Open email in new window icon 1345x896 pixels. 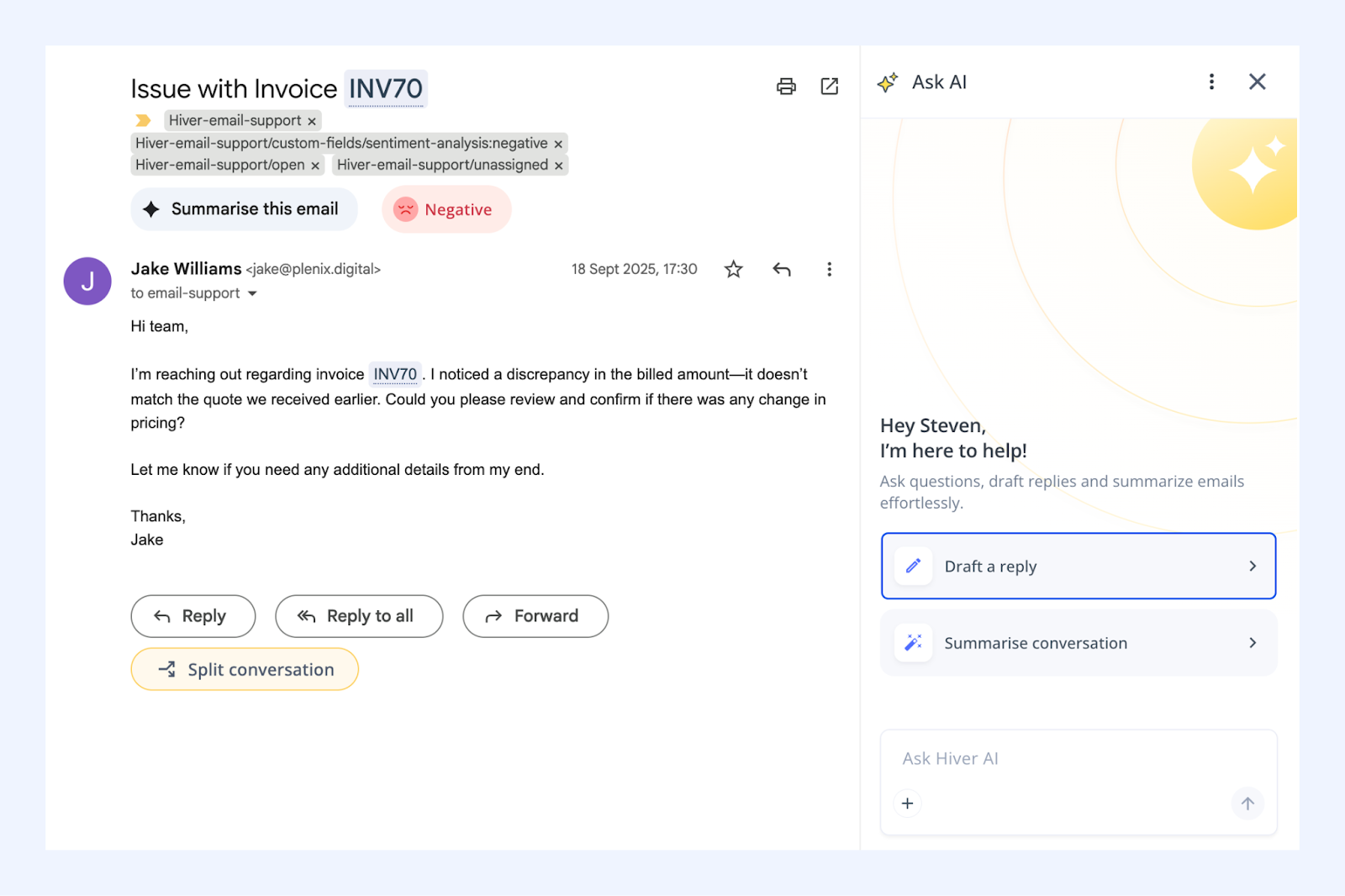[830, 86]
